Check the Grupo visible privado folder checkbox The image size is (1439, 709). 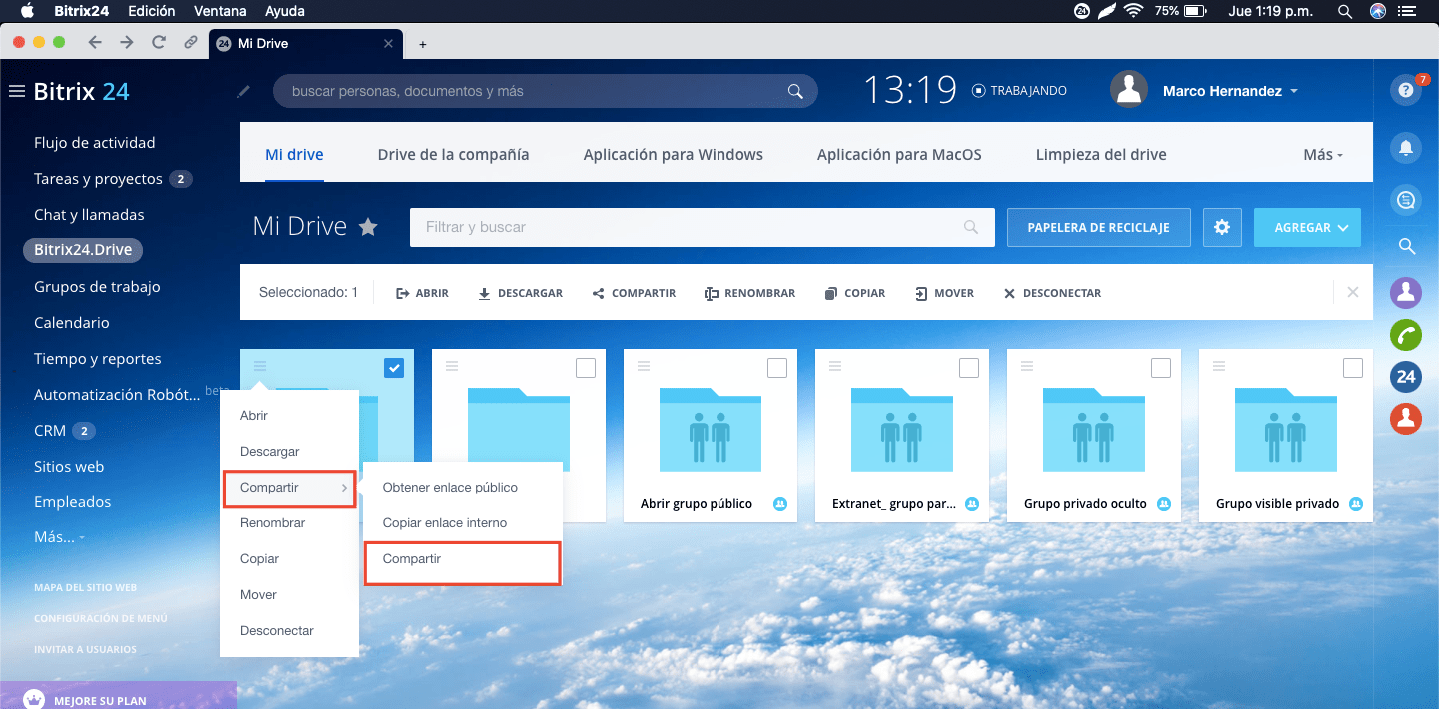[x=1353, y=368]
